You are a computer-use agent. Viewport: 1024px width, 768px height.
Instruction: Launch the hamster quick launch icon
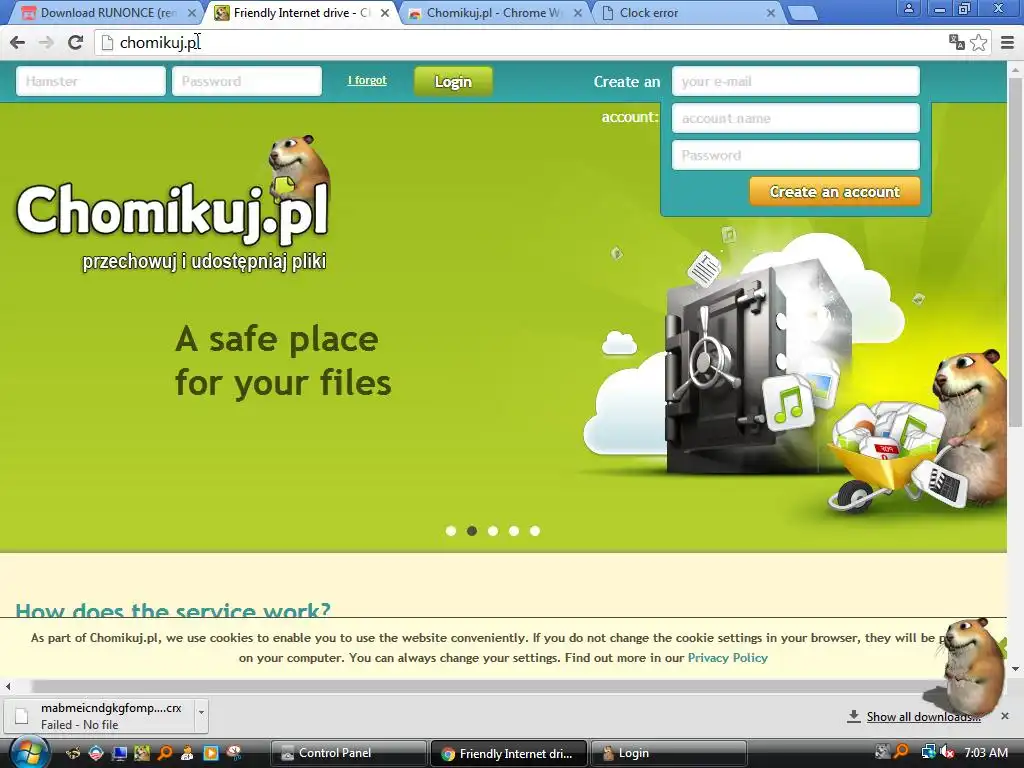point(142,753)
